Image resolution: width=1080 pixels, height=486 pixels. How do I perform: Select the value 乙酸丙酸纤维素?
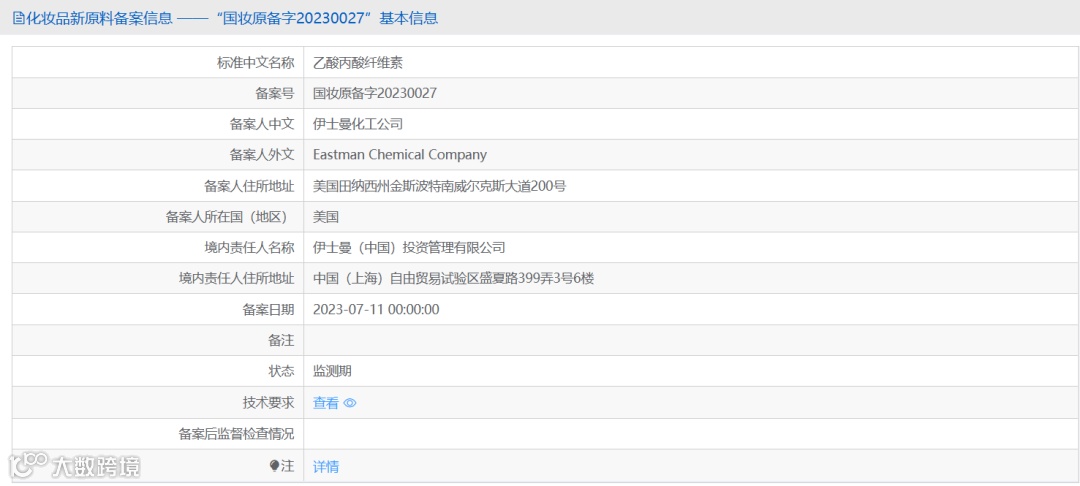point(357,63)
